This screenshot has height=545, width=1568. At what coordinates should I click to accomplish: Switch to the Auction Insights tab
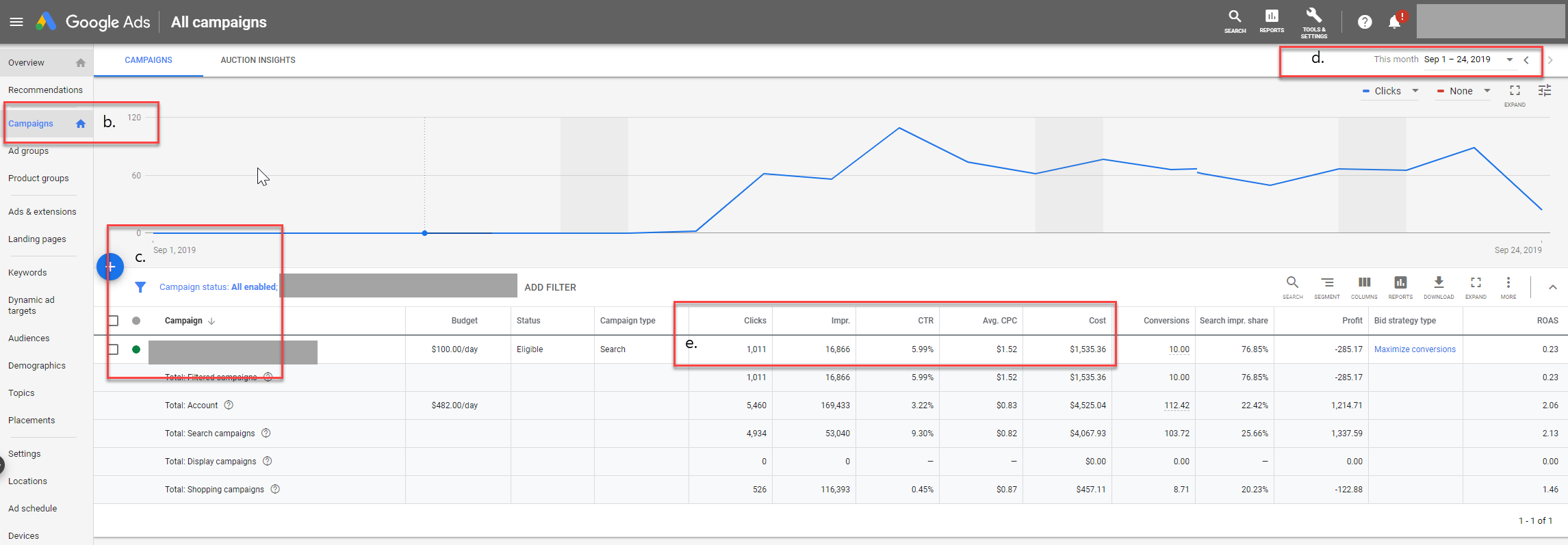tap(258, 60)
